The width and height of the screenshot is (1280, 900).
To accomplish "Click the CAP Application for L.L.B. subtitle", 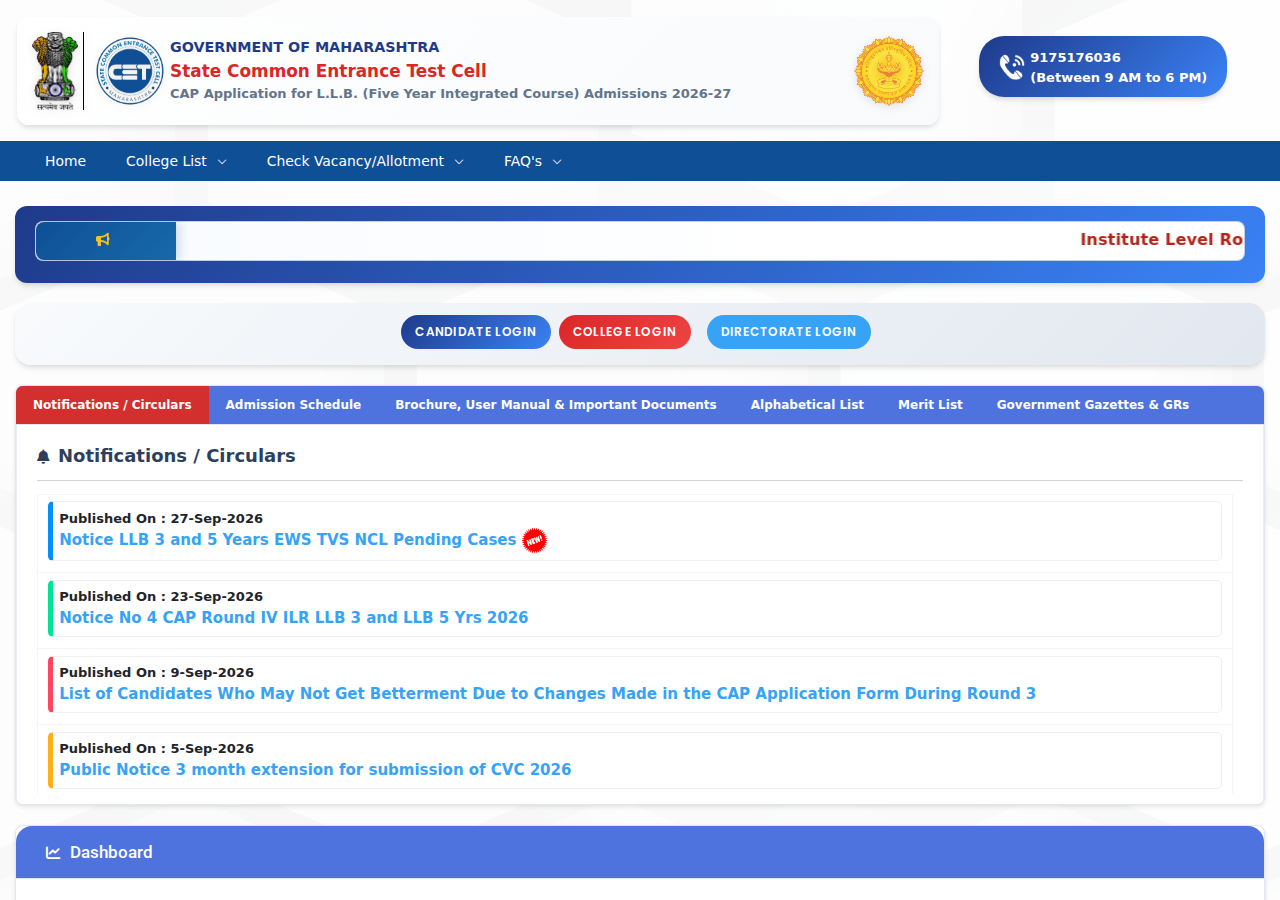I will point(451,94).
